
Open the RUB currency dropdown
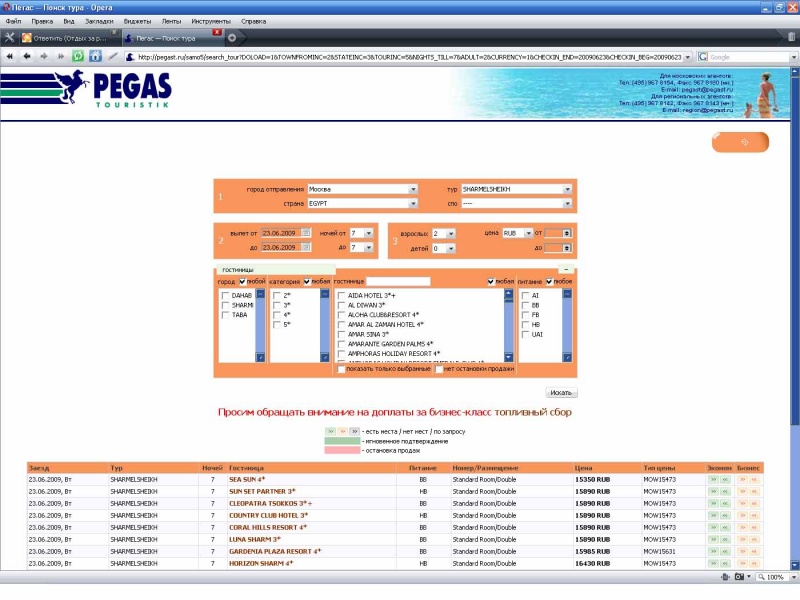point(517,233)
